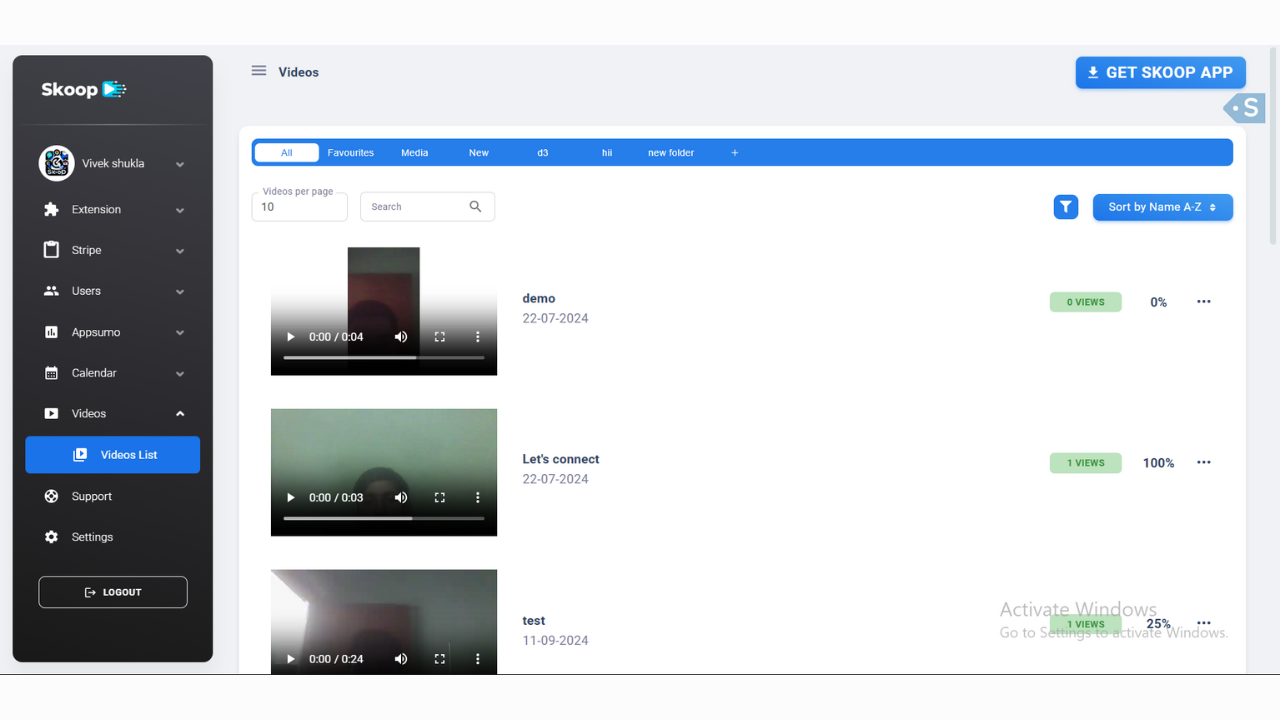Click the Extension puzzle icon
Image resolution: width=1280 pixels, height=720 pixels.
[51, 210]
